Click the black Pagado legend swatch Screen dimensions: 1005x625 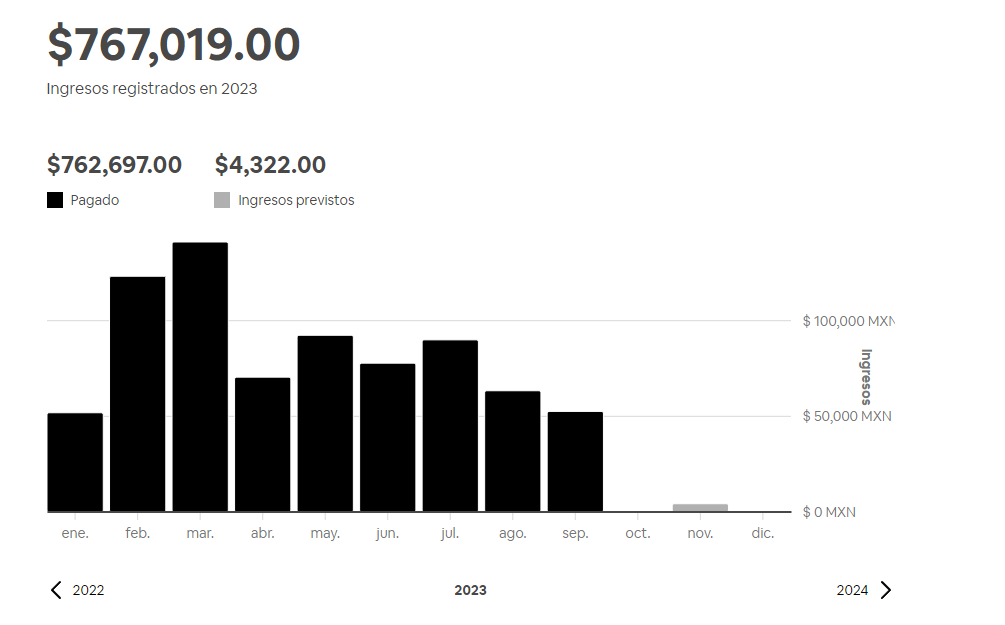[x=55, y=200]
